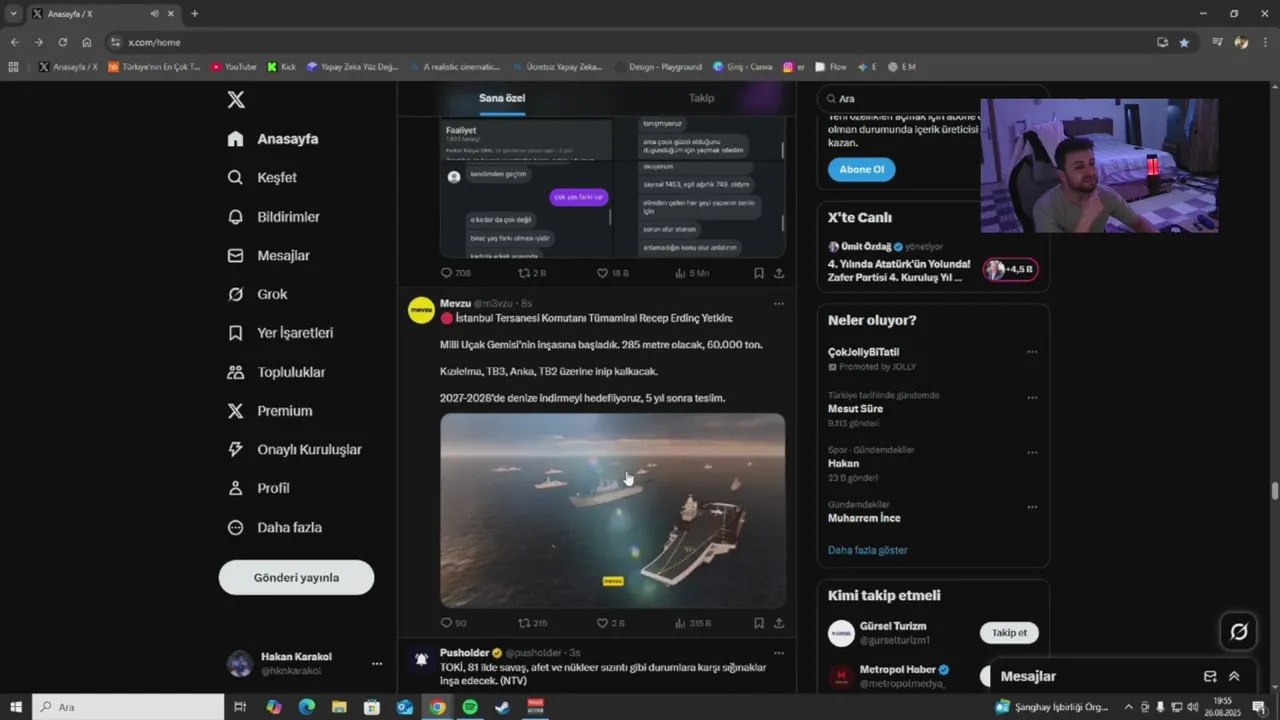Click the X logo in sidebar
This screenshot has height=720, width=1280.
click(236, 99)
